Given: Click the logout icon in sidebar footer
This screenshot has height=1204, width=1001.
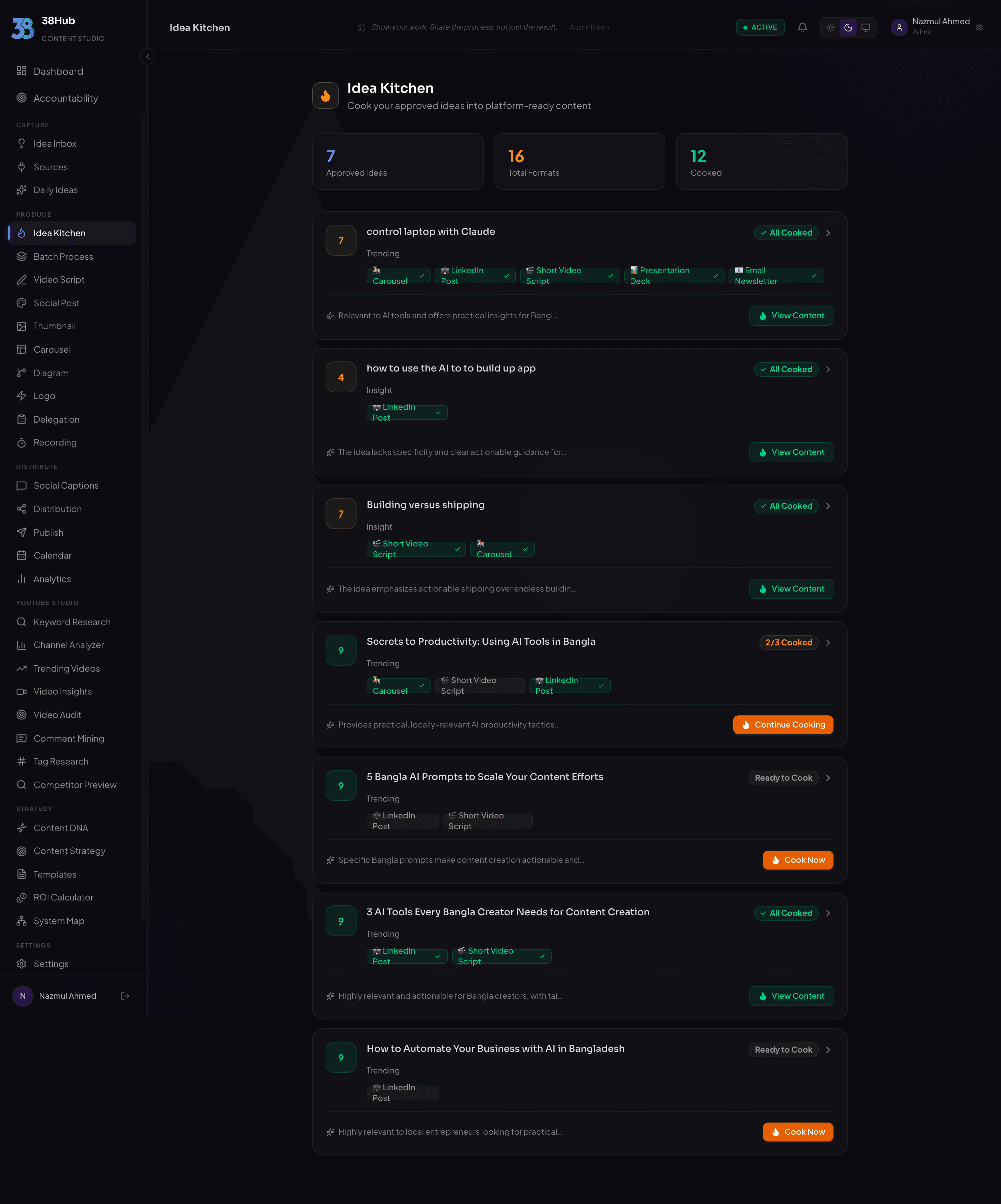Looking at the screenshot, I should (125, 996).
